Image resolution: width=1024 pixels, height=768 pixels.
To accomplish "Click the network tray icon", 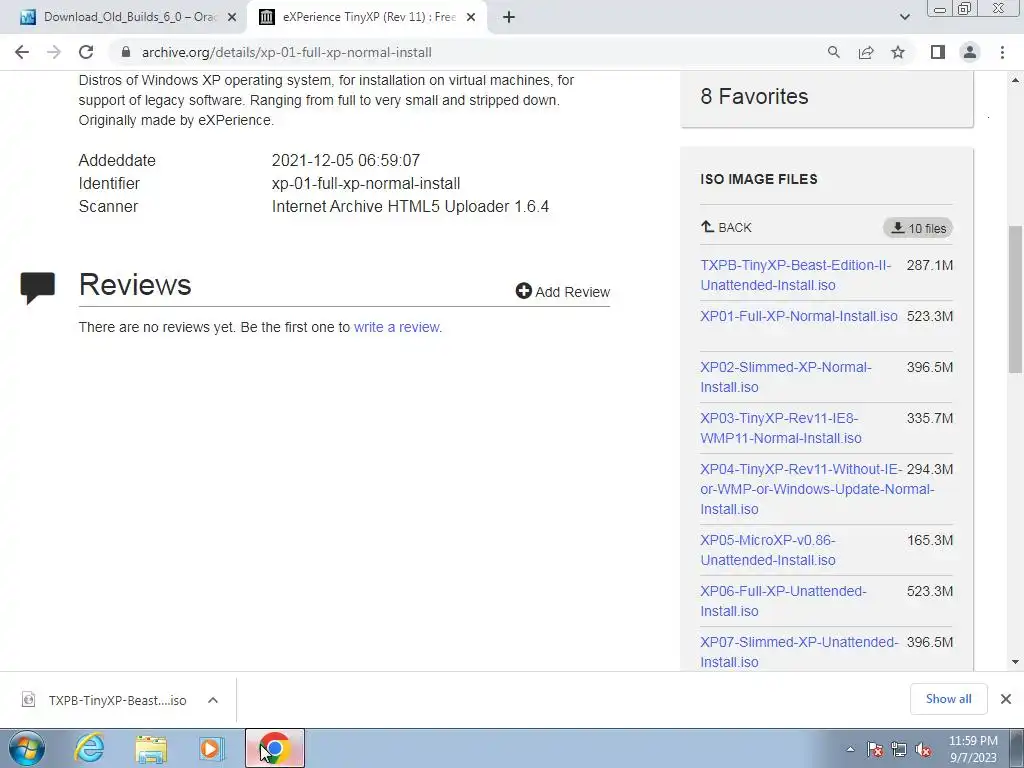I will [899, 749].
